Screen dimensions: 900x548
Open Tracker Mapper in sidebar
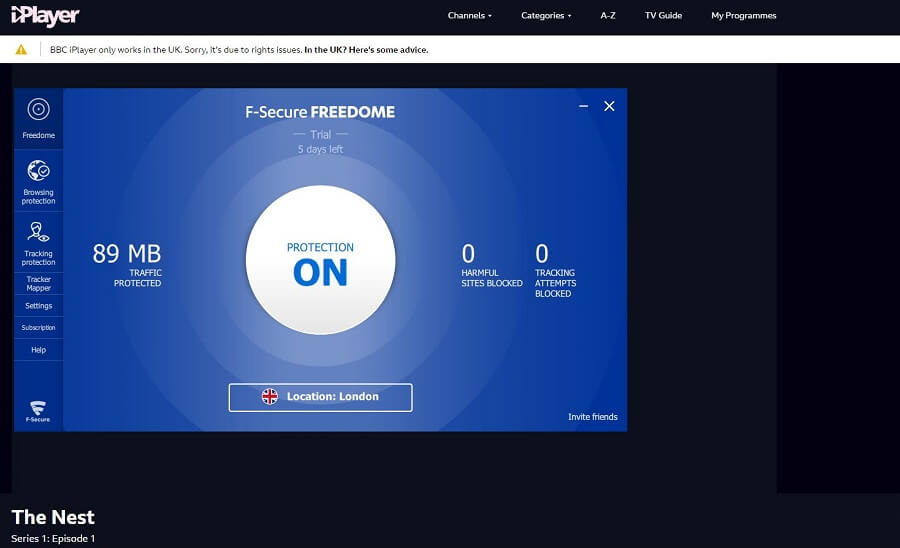pos(38,283)
